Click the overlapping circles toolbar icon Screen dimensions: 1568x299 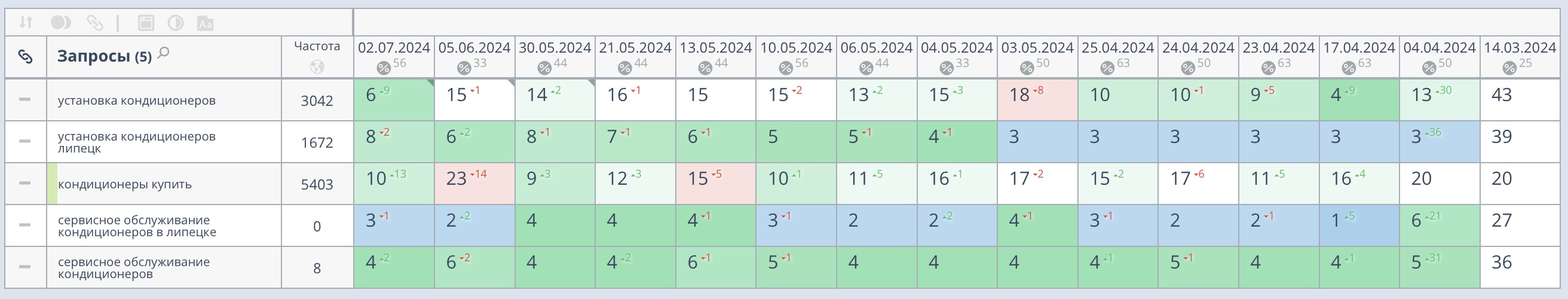(60, 23)
